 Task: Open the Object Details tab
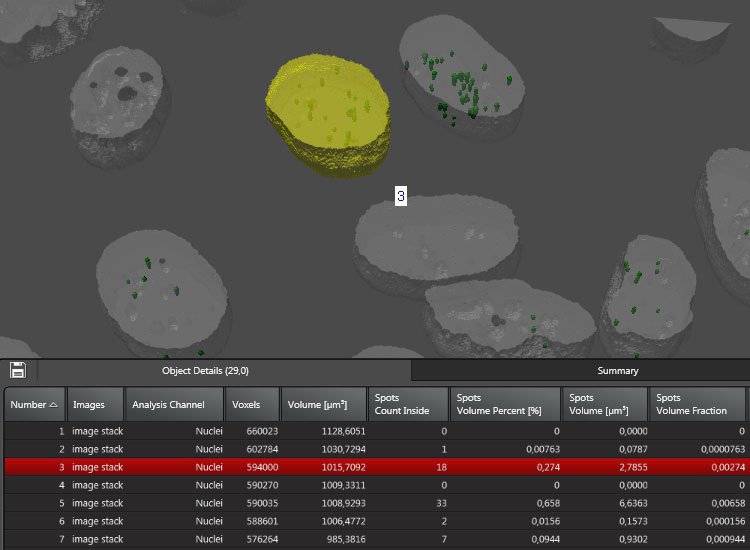205,371
